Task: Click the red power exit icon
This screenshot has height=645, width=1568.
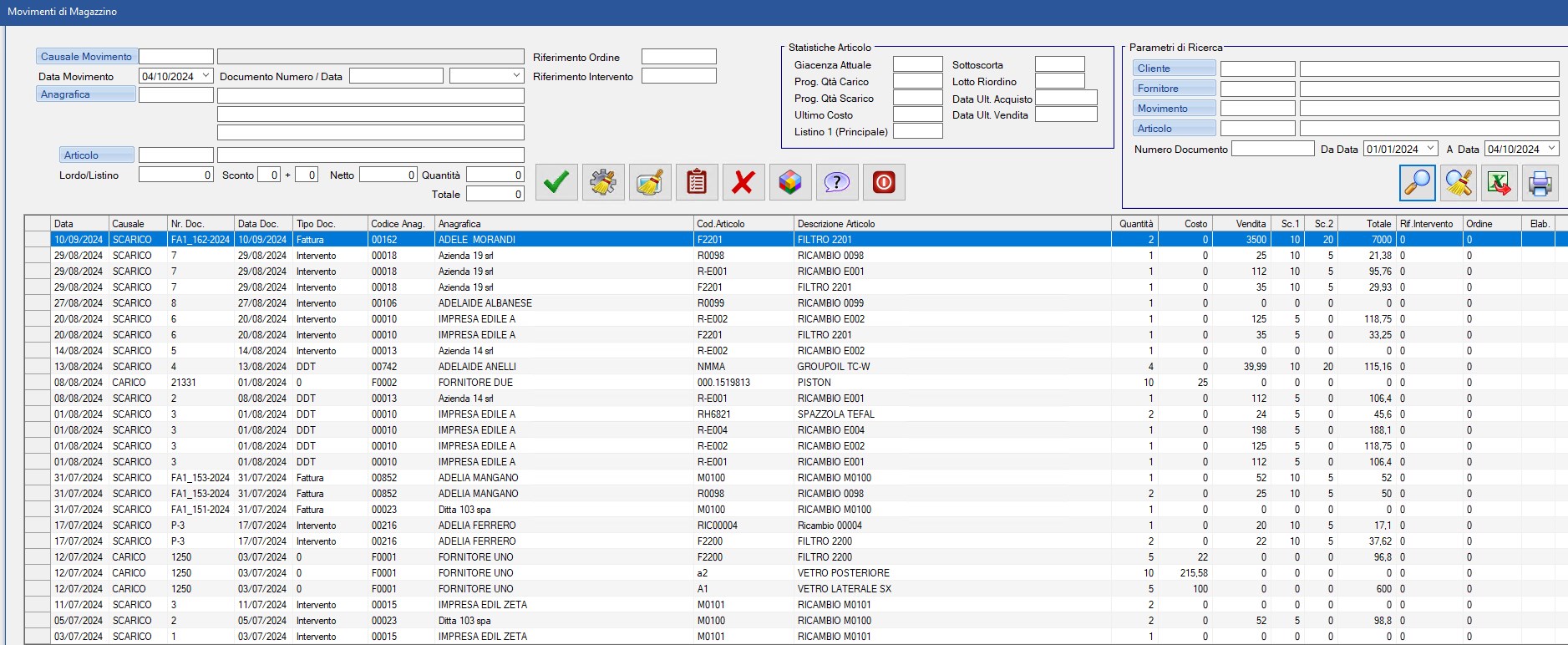Action: 884,182
